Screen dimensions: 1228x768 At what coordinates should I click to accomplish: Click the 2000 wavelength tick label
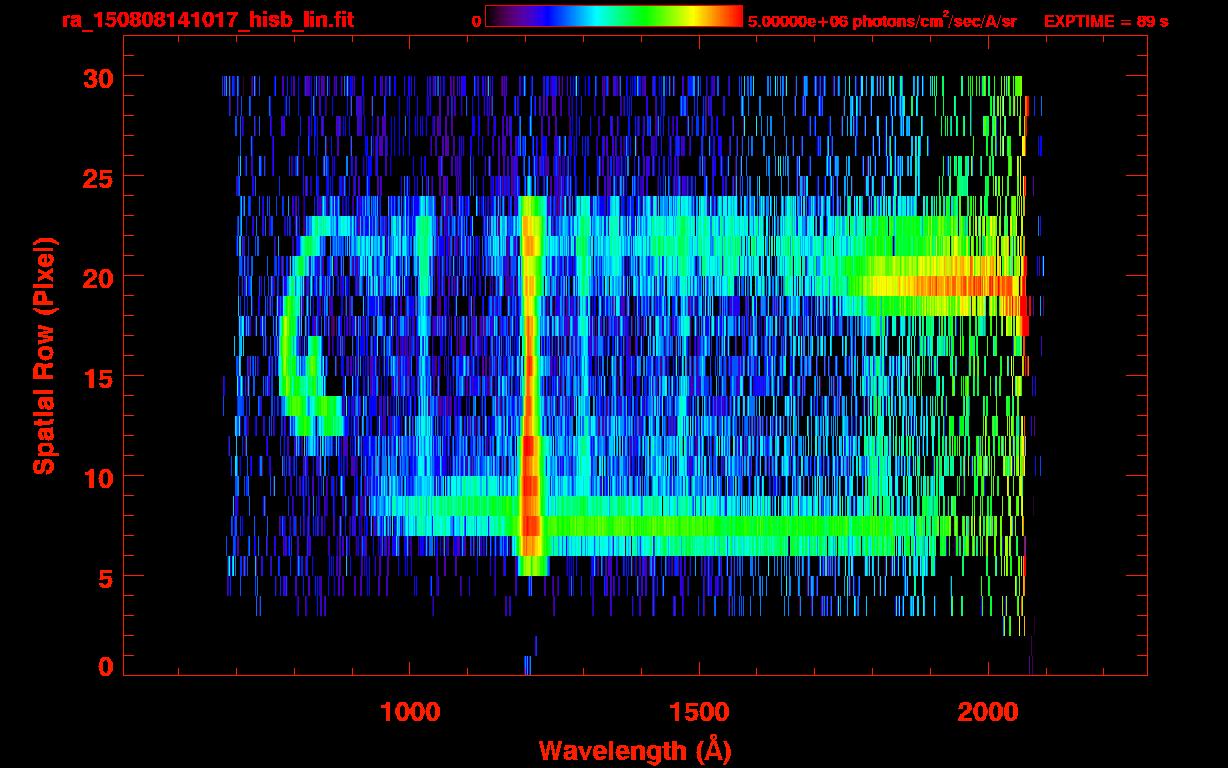click(988, 712)
